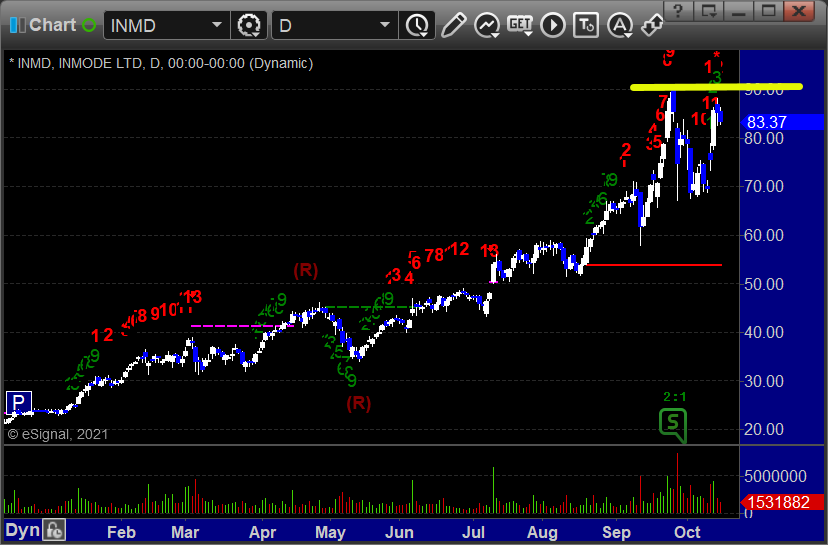Click the Dyn scaling mode button

23,530
